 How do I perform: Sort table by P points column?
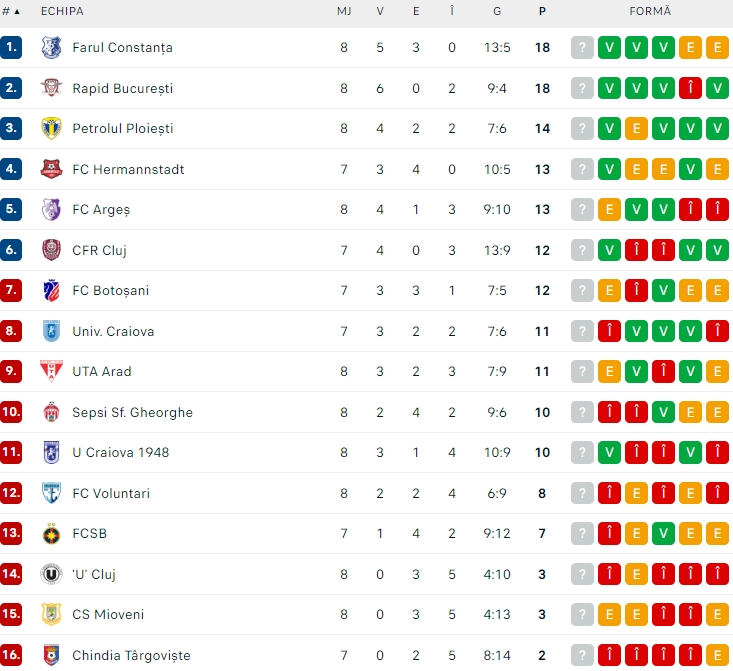542,11
